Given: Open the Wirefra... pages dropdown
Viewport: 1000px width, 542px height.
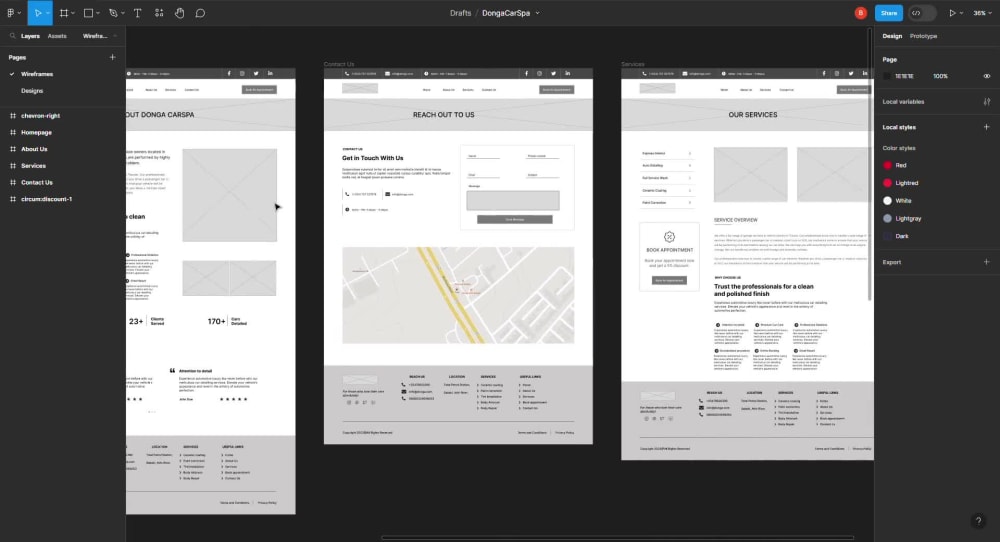Looking at the screenshot, I should 99,36.
